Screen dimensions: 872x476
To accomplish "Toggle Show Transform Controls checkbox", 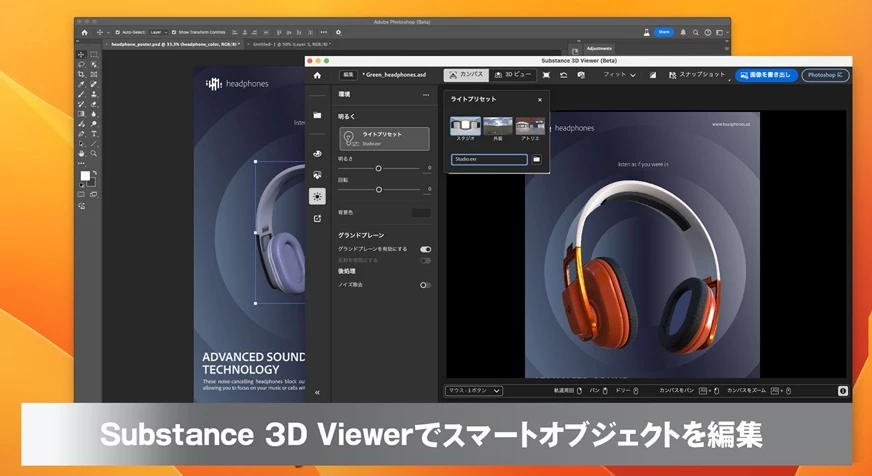I will 174,32.
